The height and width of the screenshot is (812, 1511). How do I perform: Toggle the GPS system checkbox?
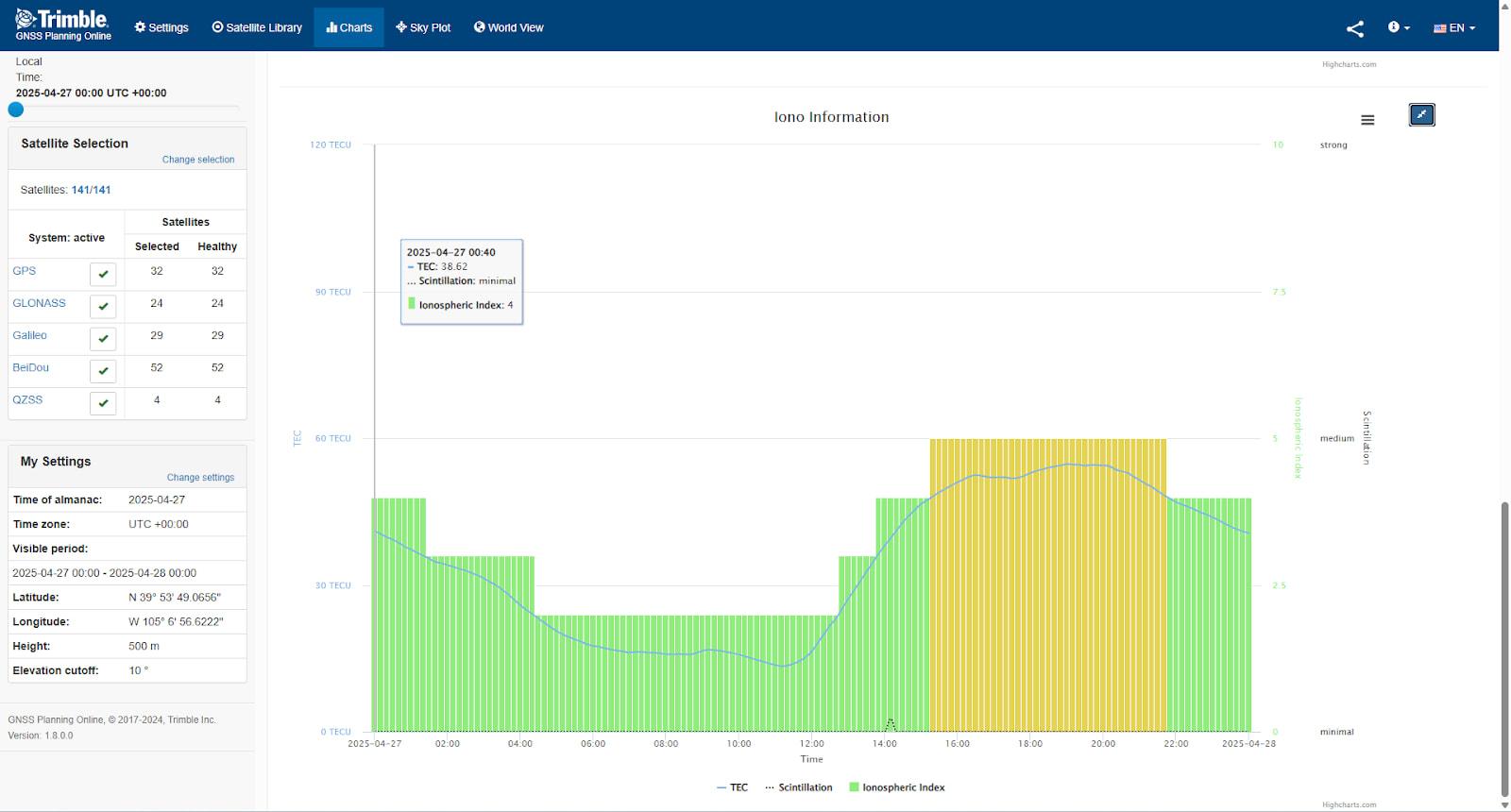pyautogui.click(x=103, y=274)
